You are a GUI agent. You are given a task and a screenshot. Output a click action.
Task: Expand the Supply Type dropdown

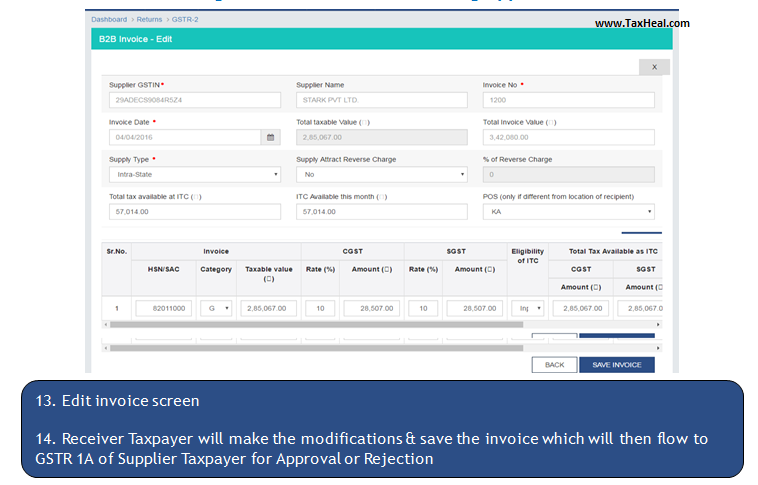(x=194, y=174)
